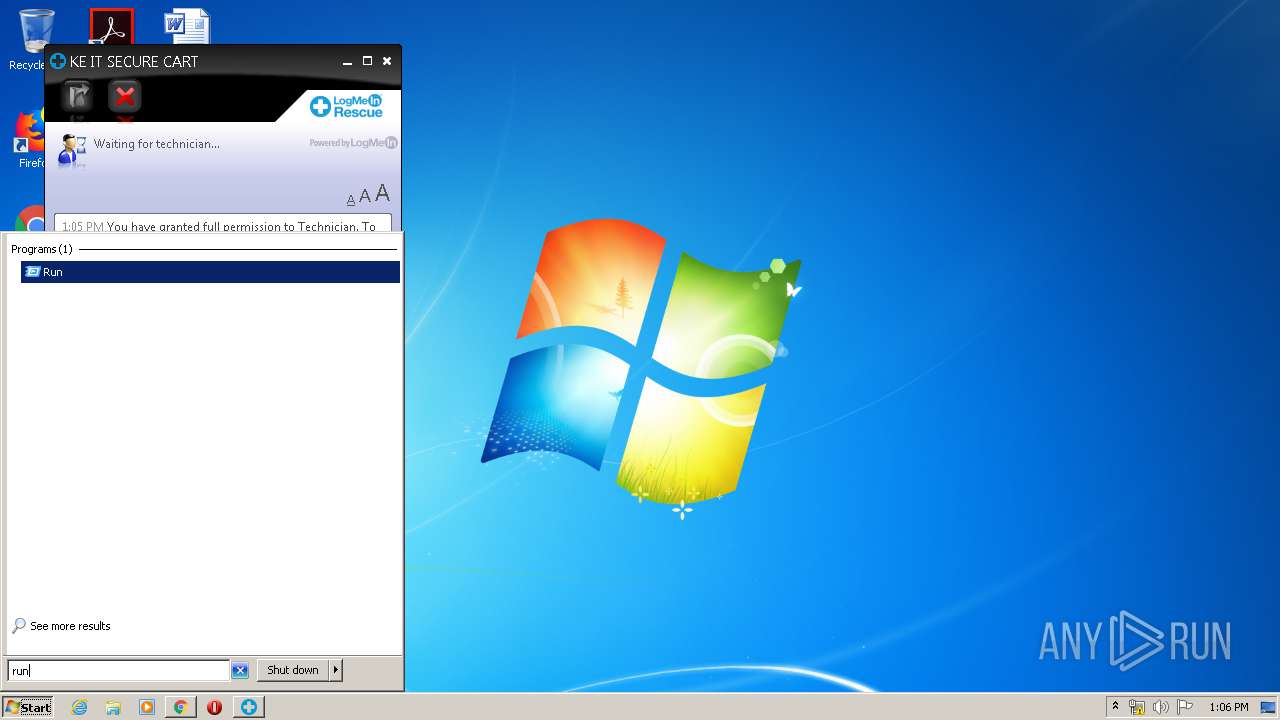Click the Programs (1) results header

[42, 249]
